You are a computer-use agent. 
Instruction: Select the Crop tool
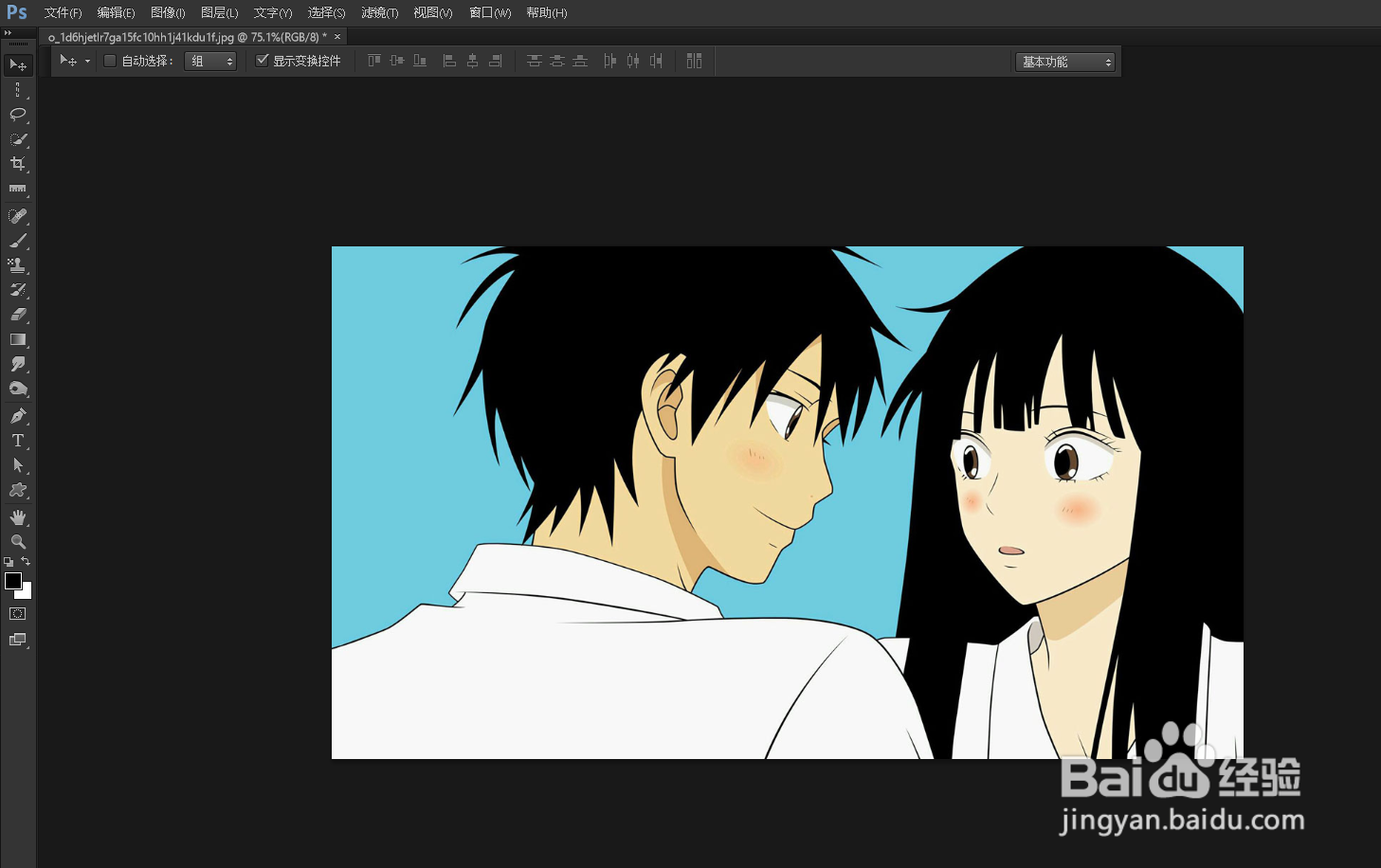(18, 163)
